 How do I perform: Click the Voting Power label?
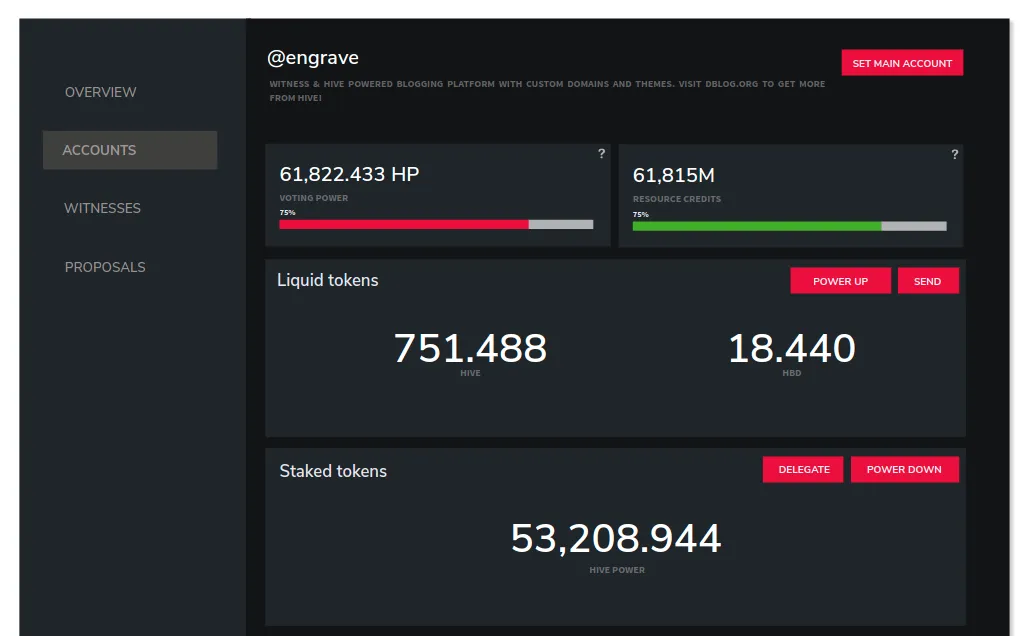click(313, 198)
